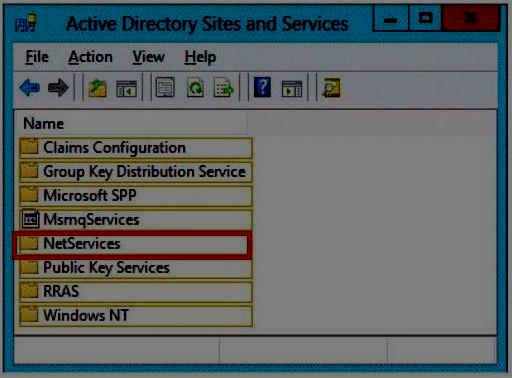Toggle Show/Hide Action Pane icon
This screenshot has height=378, width=512.
coord(292,88)
